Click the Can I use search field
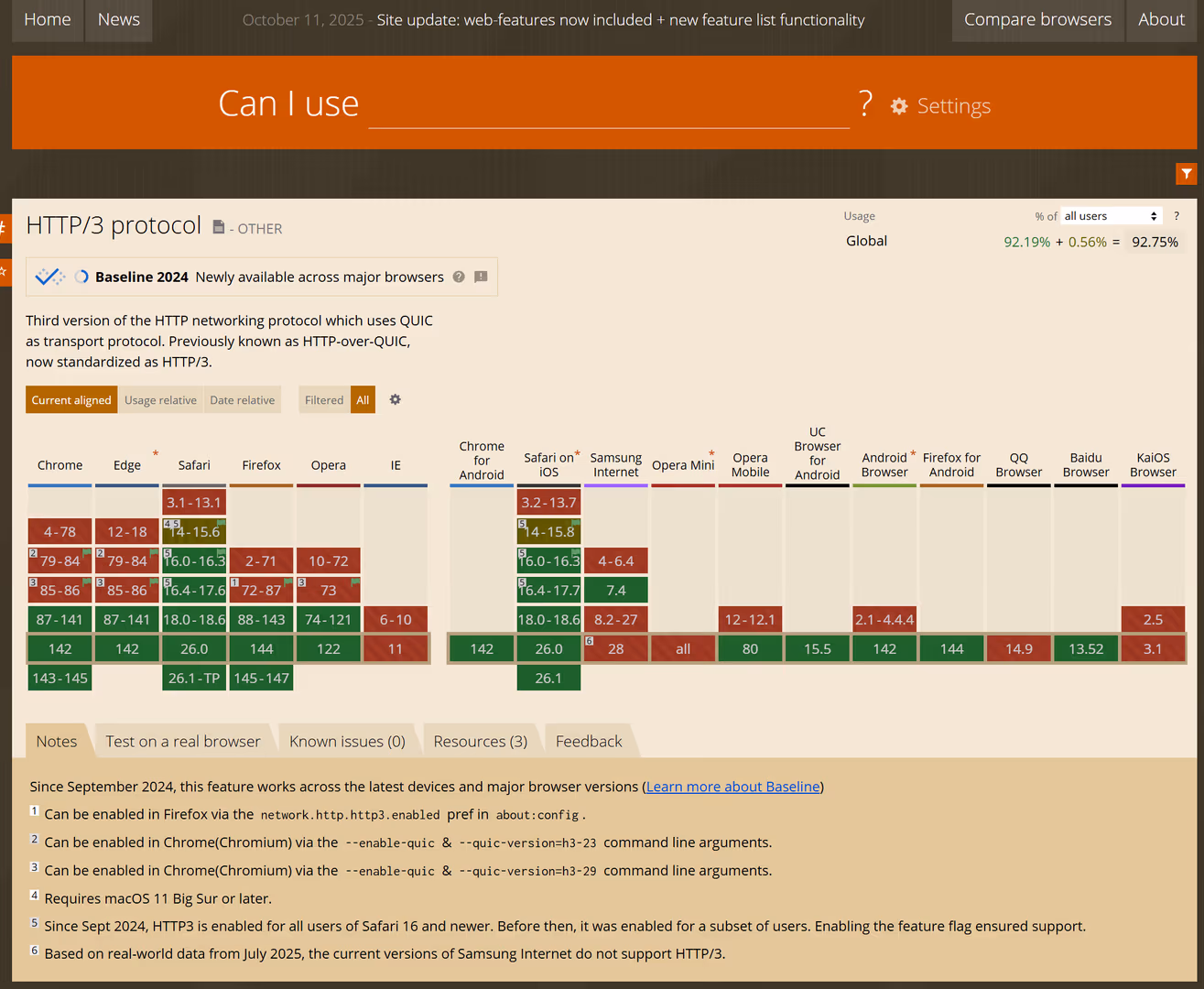1204x989 pixels. point(609,108)
